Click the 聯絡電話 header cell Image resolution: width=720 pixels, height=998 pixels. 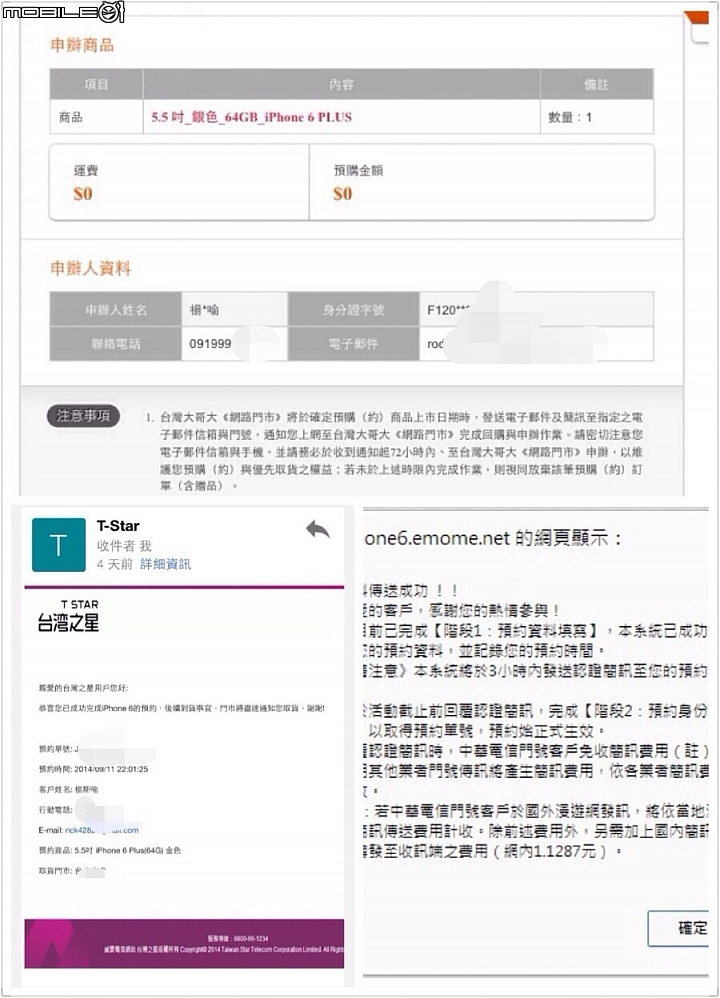[116, 344]
